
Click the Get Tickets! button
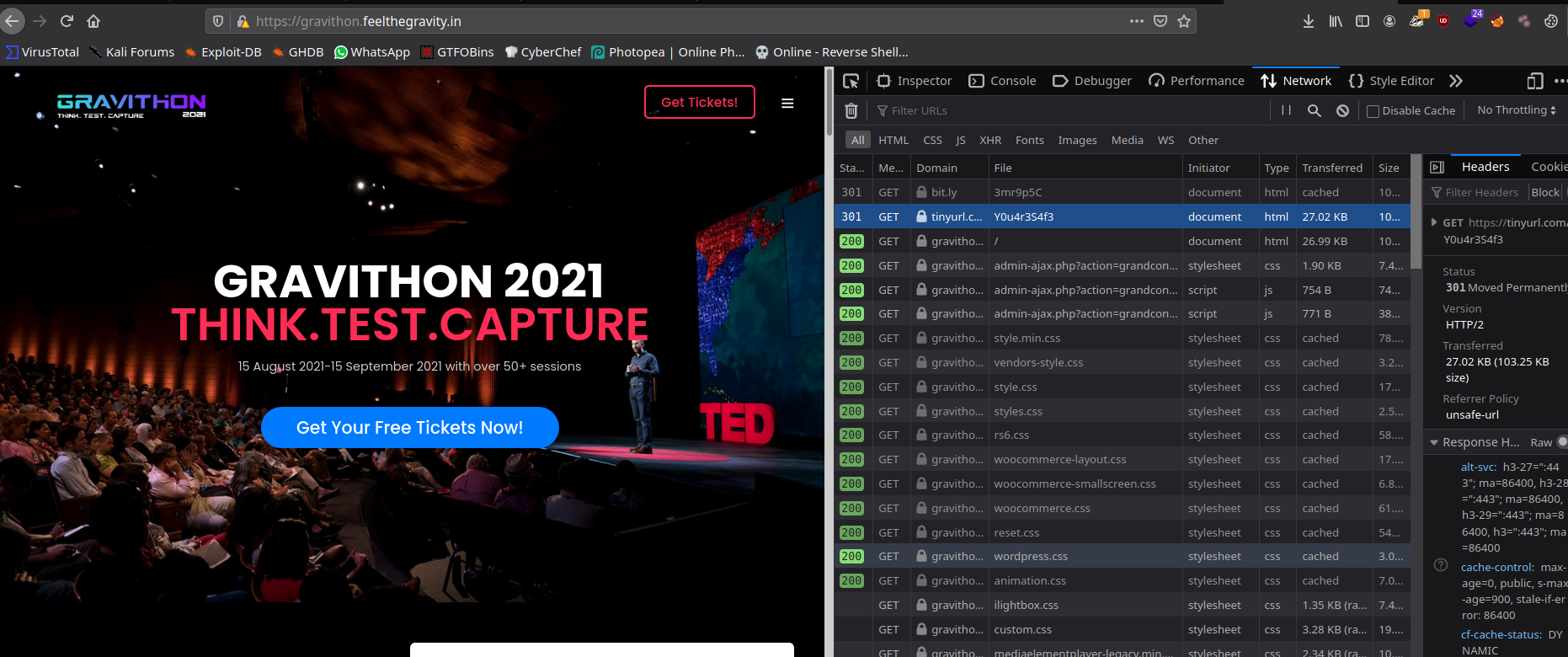pos(699,102)
